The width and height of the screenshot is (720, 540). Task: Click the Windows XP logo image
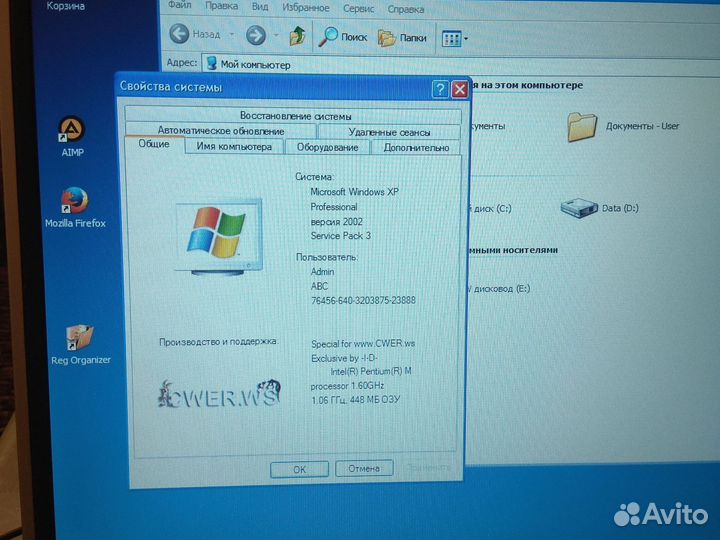[219, 236]
